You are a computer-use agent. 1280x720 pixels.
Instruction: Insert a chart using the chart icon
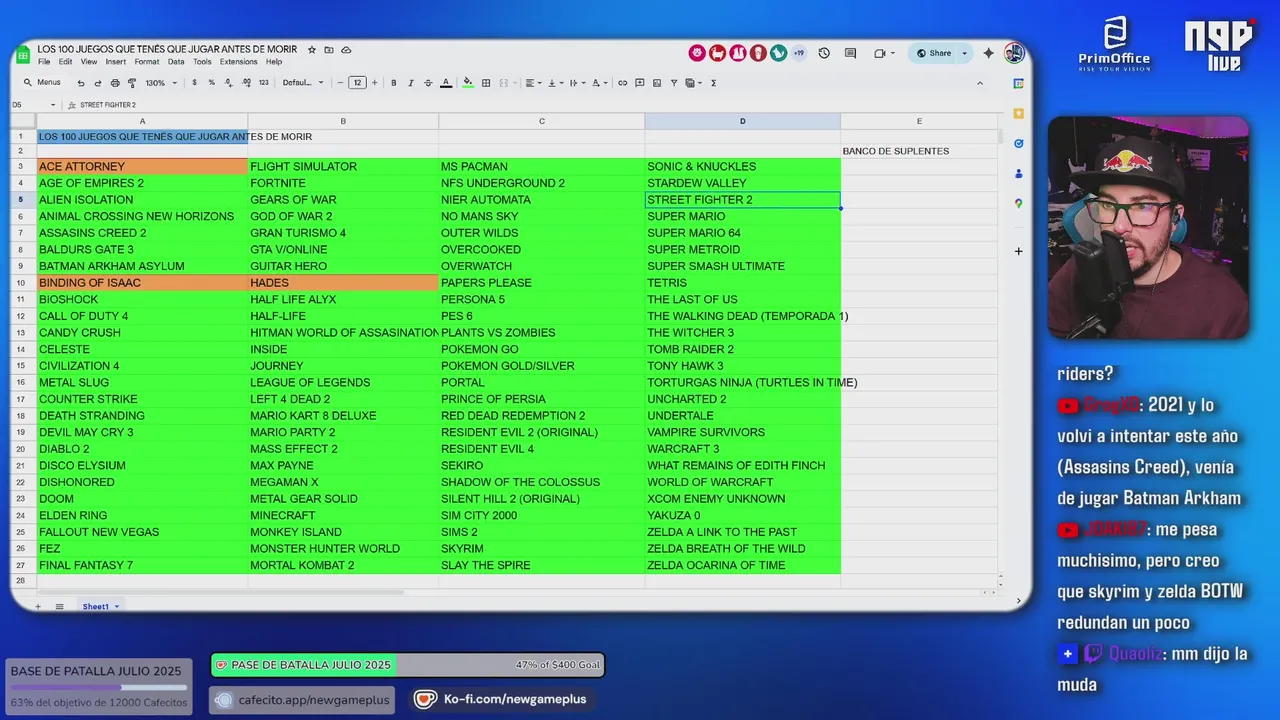point(657,83)
